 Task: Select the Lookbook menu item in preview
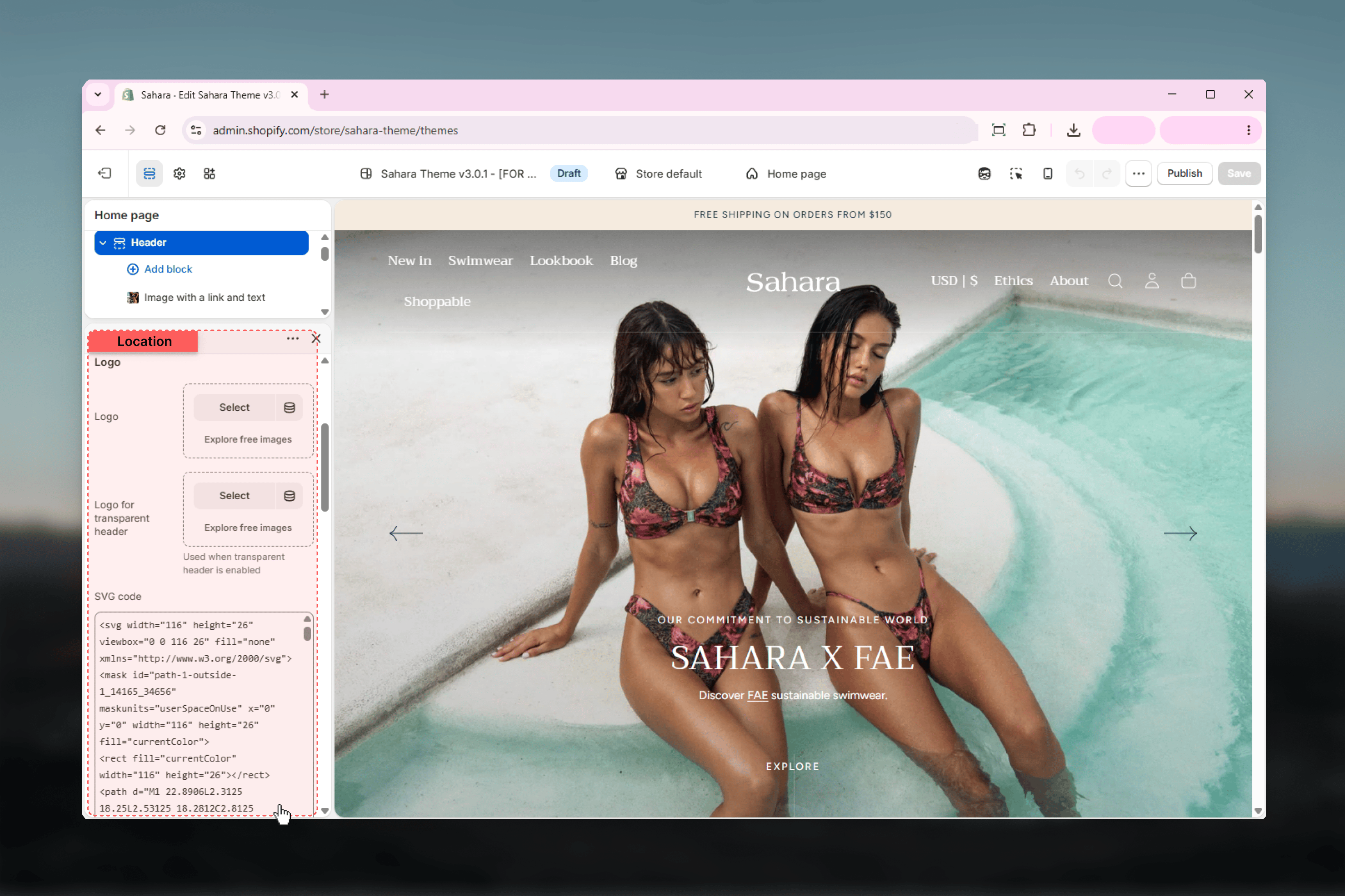pyautogui.click(x=561, y=261)
